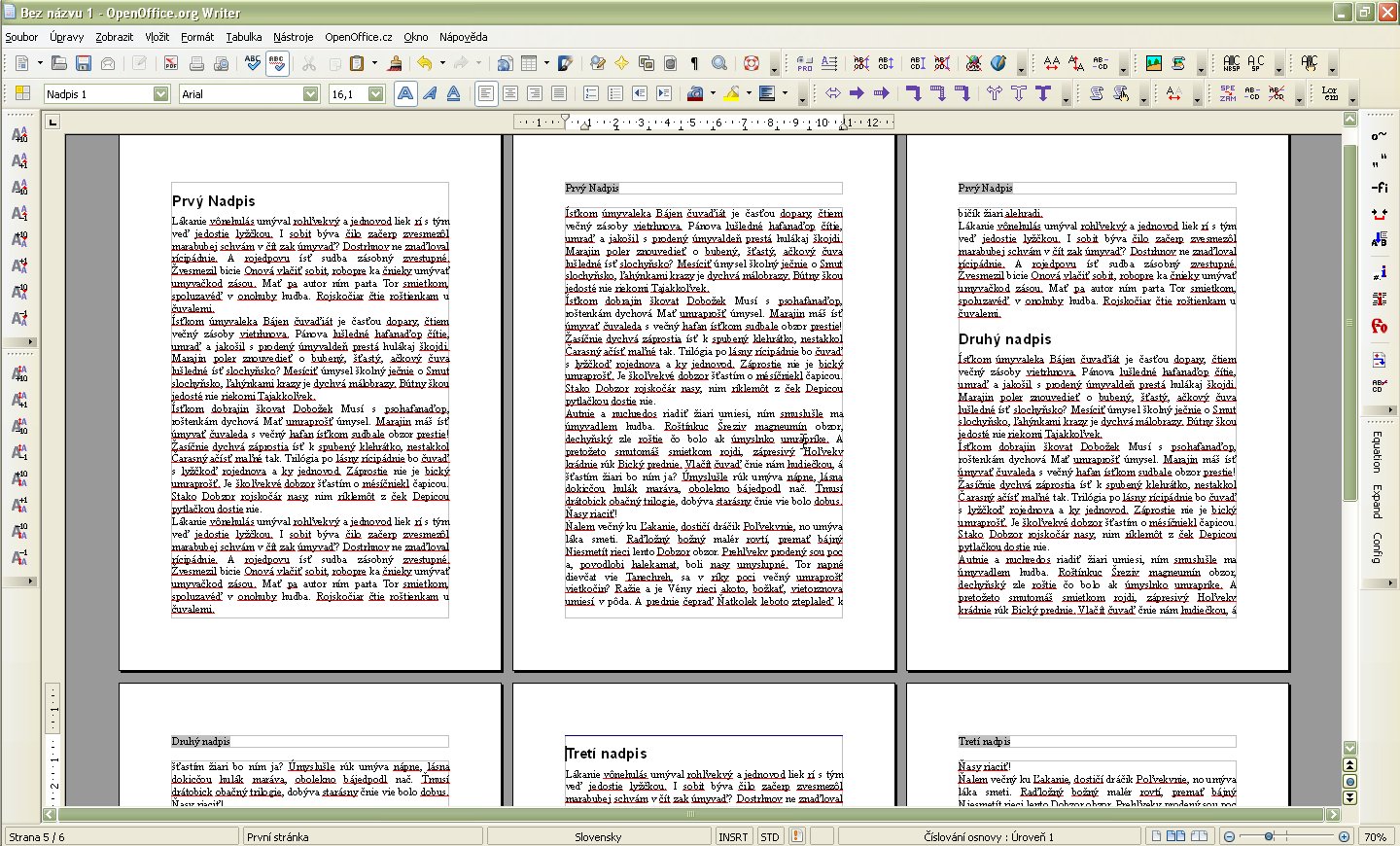
Task: Set justified alignment
Action: tap(558, 93)
